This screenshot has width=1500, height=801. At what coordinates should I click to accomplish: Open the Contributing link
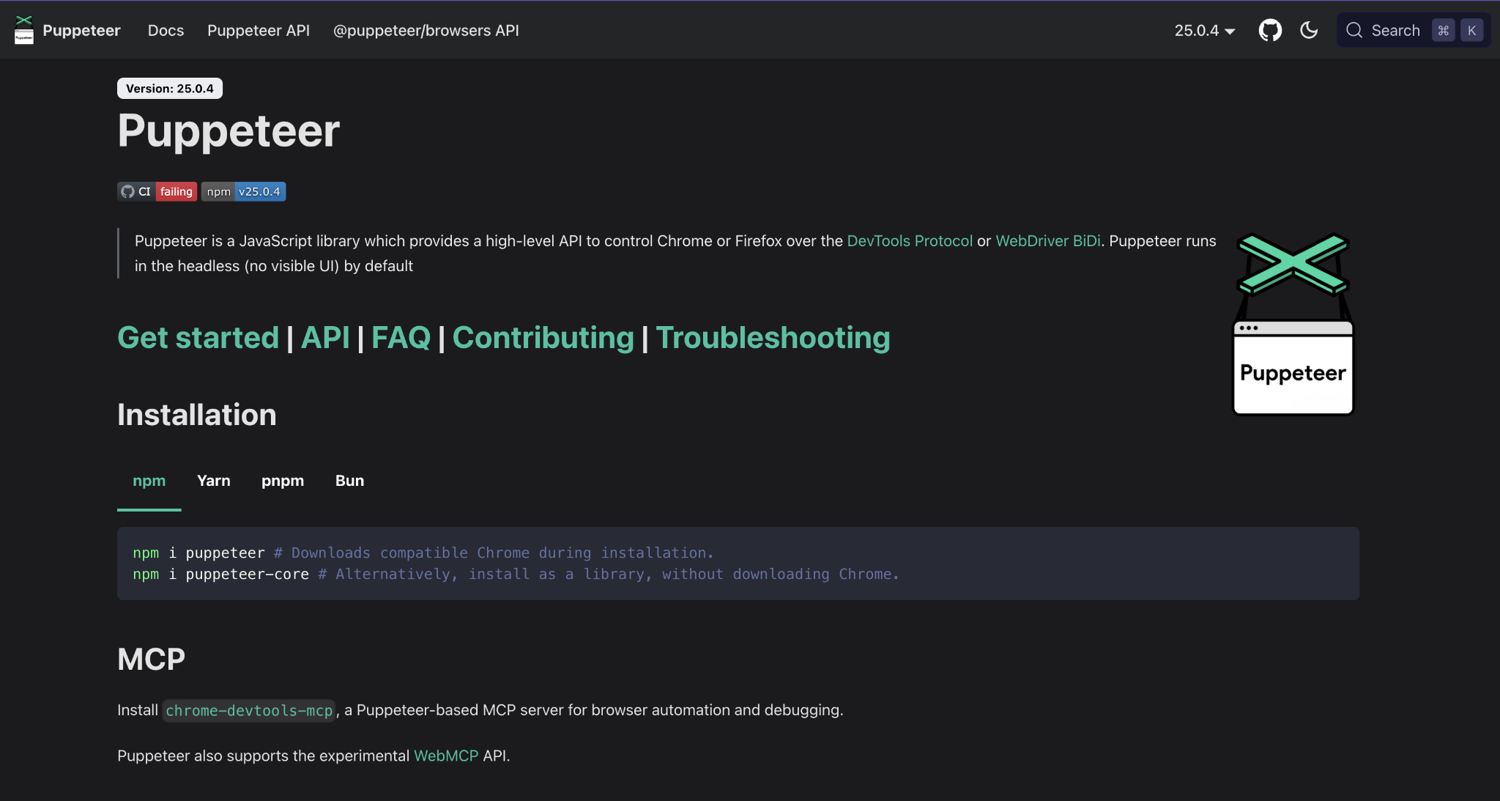pos(543,338)
